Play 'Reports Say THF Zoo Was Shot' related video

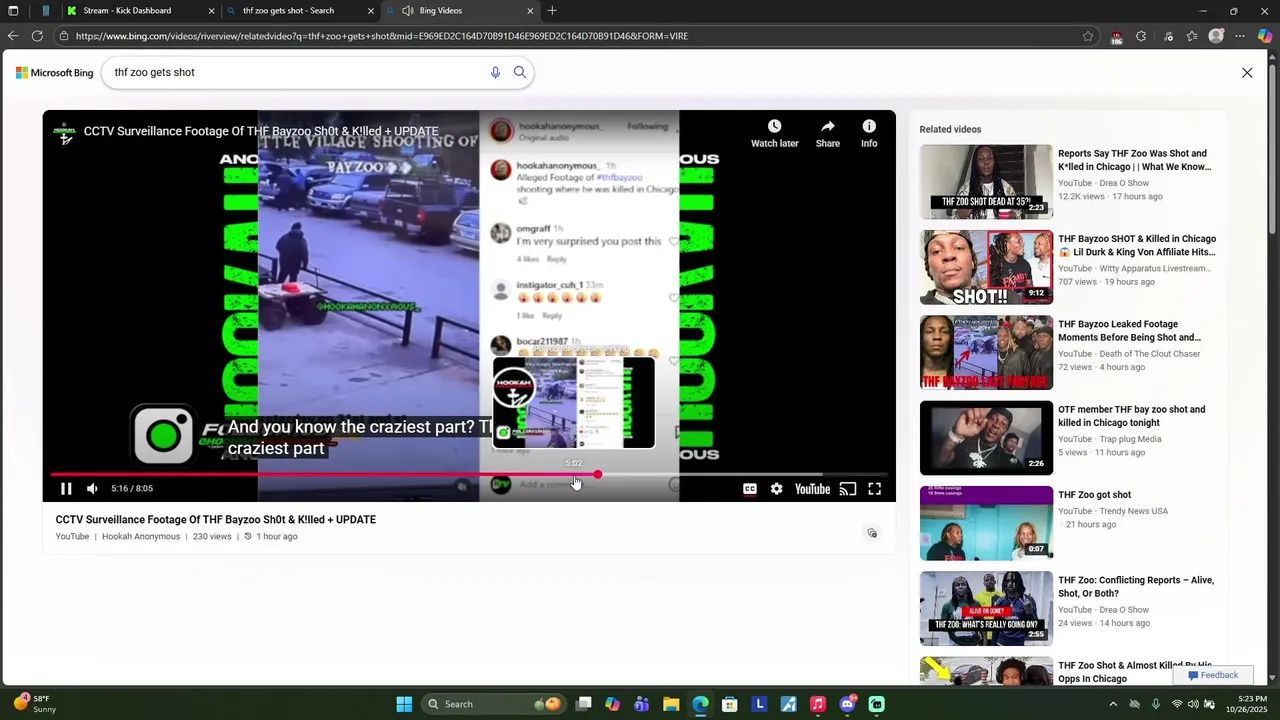coord(986,182)
